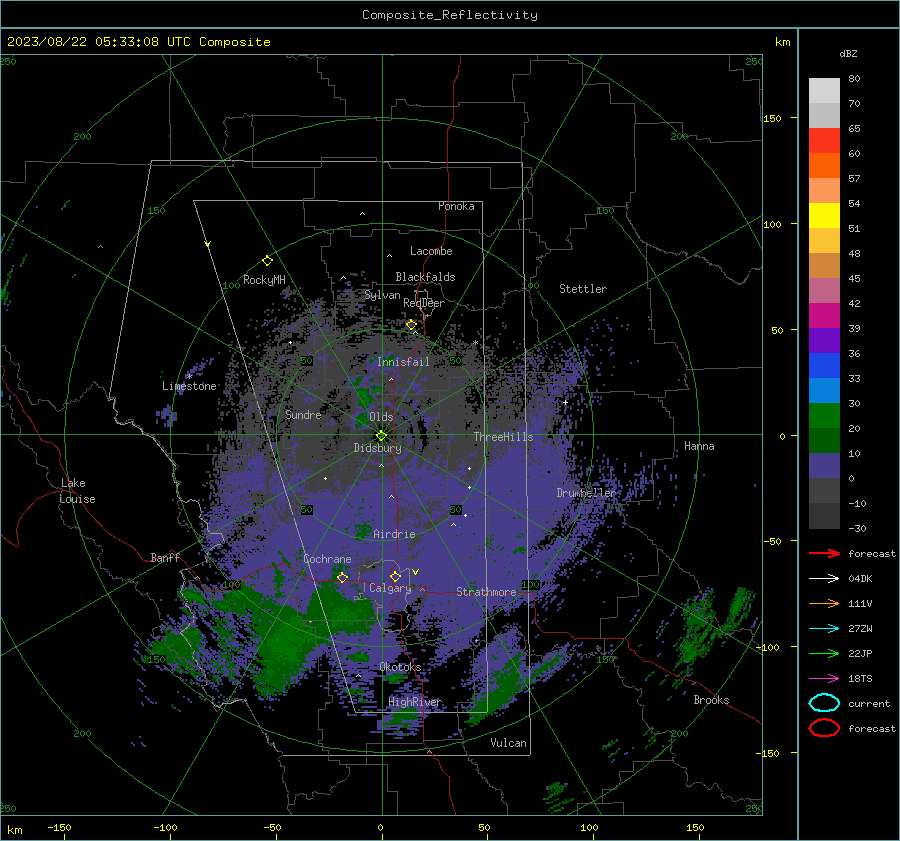Select the orange 60–57 dBZ swatch
900x841 pixels.
[x=824, y=166]
